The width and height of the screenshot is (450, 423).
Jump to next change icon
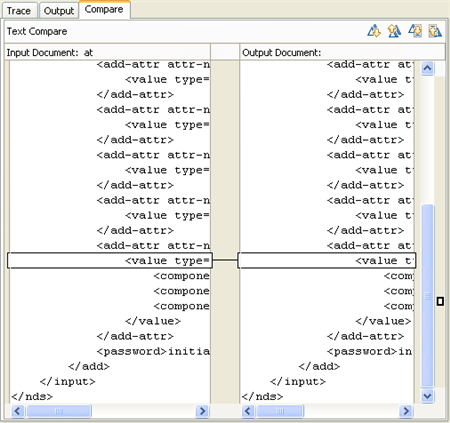pyautogui.click(x=415, y=31)
